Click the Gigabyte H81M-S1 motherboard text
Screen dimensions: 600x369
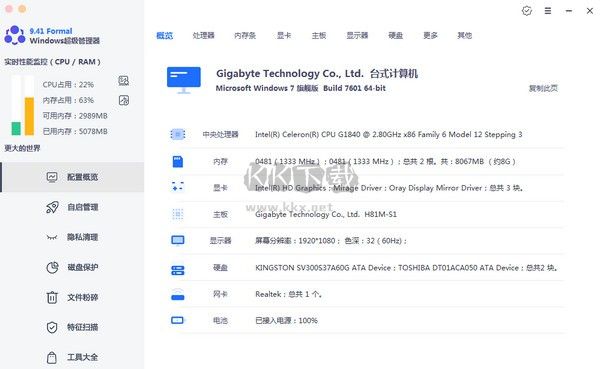(x=326, y=214)
